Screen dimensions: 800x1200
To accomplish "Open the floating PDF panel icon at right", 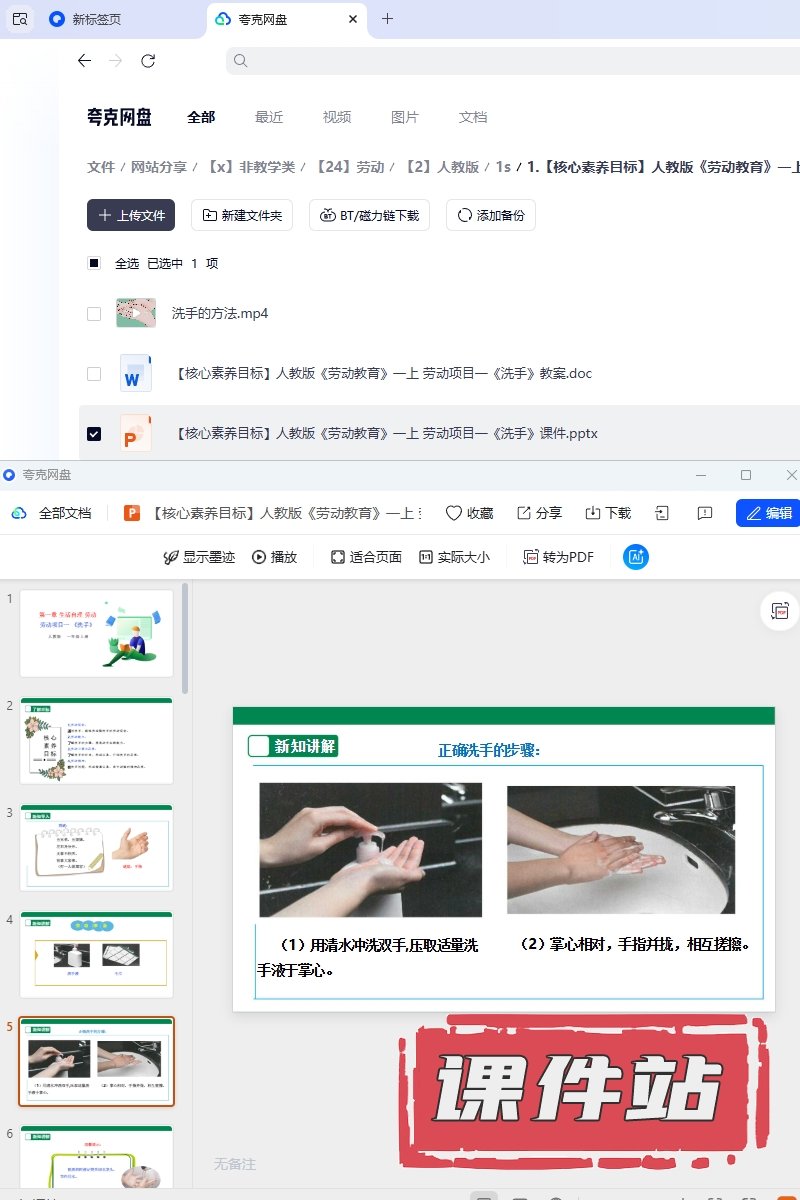I will tap(779, 611).
